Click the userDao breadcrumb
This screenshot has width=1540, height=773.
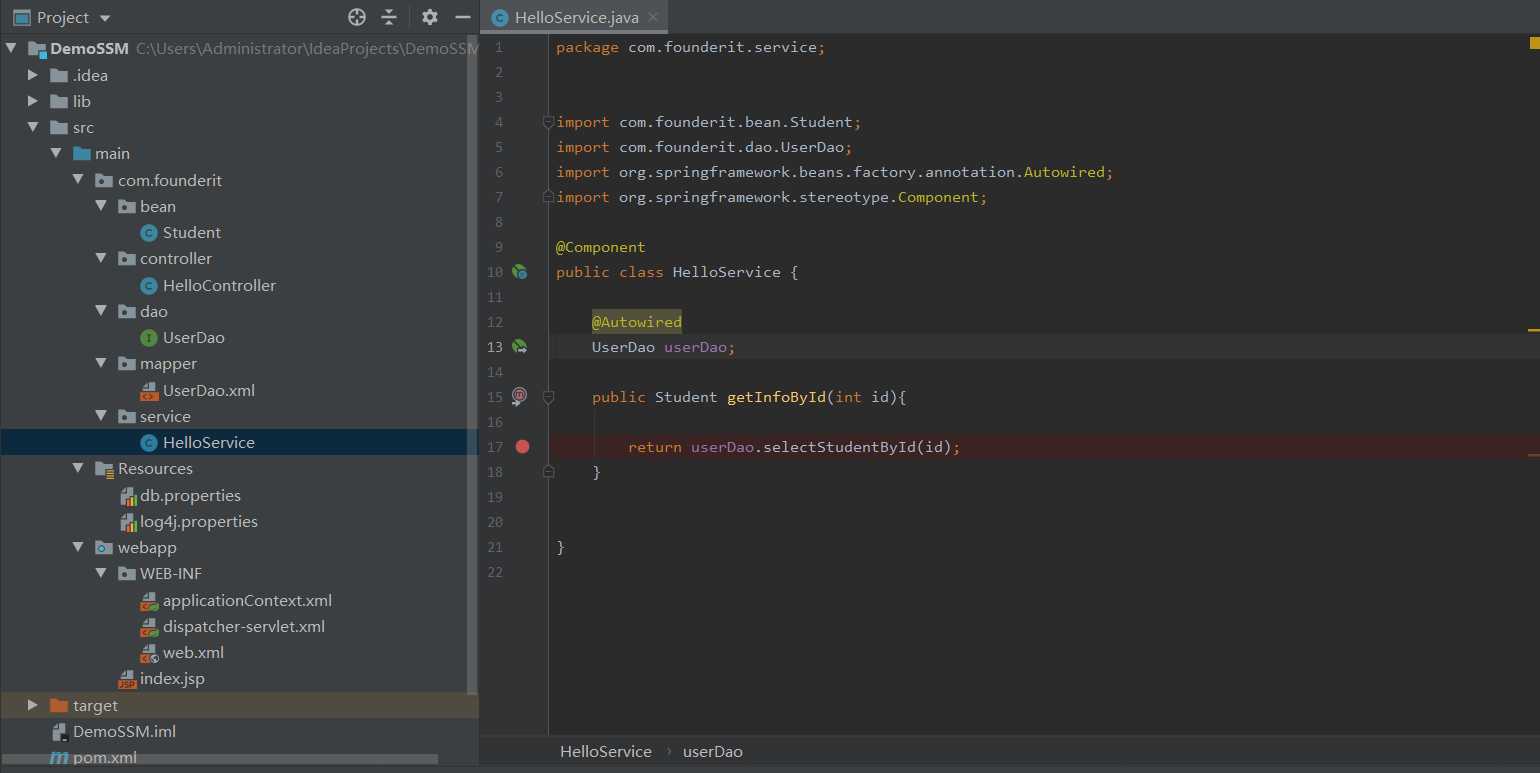[x=712, y=751]
